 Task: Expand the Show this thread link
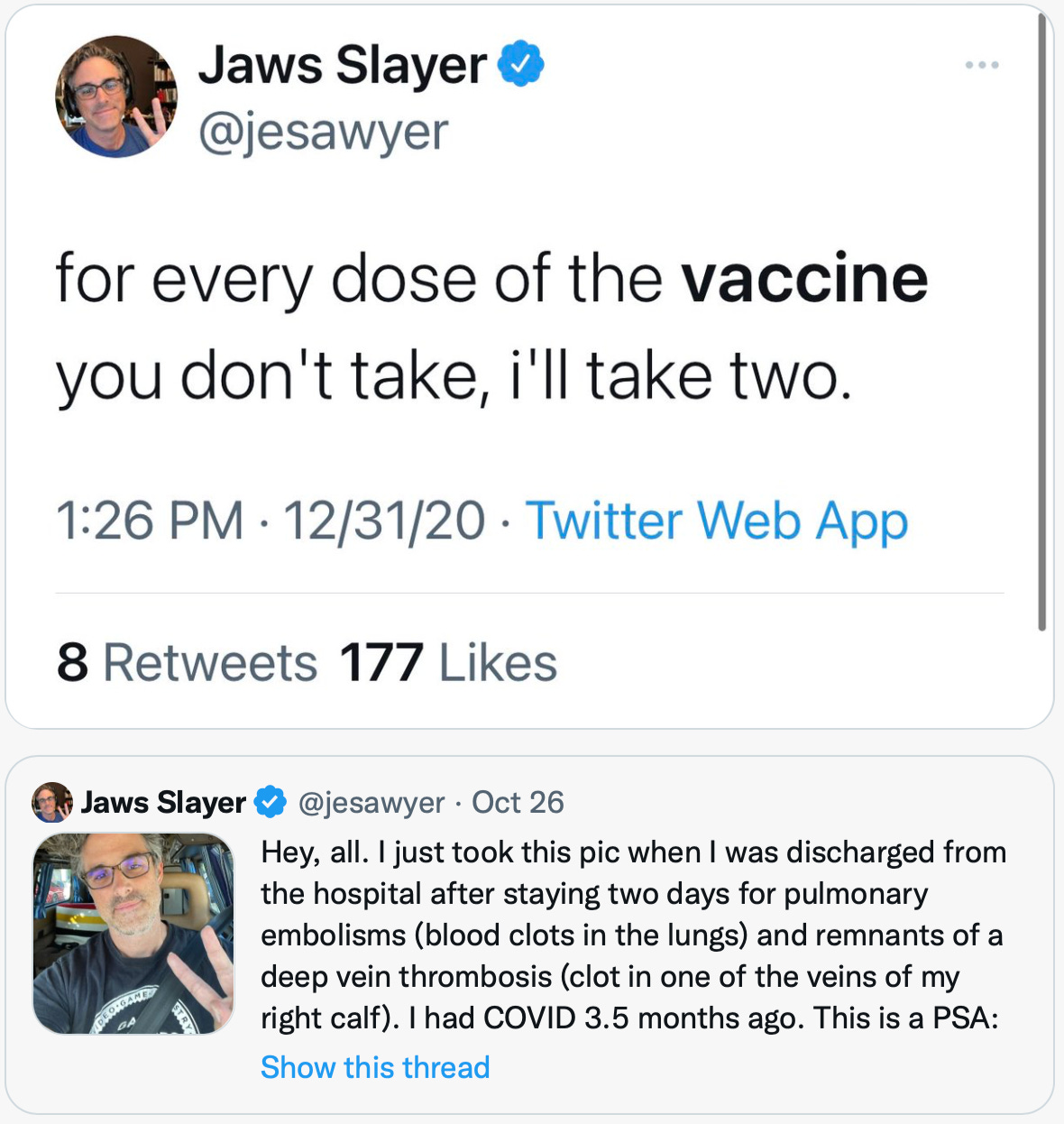pos(375,1067)
